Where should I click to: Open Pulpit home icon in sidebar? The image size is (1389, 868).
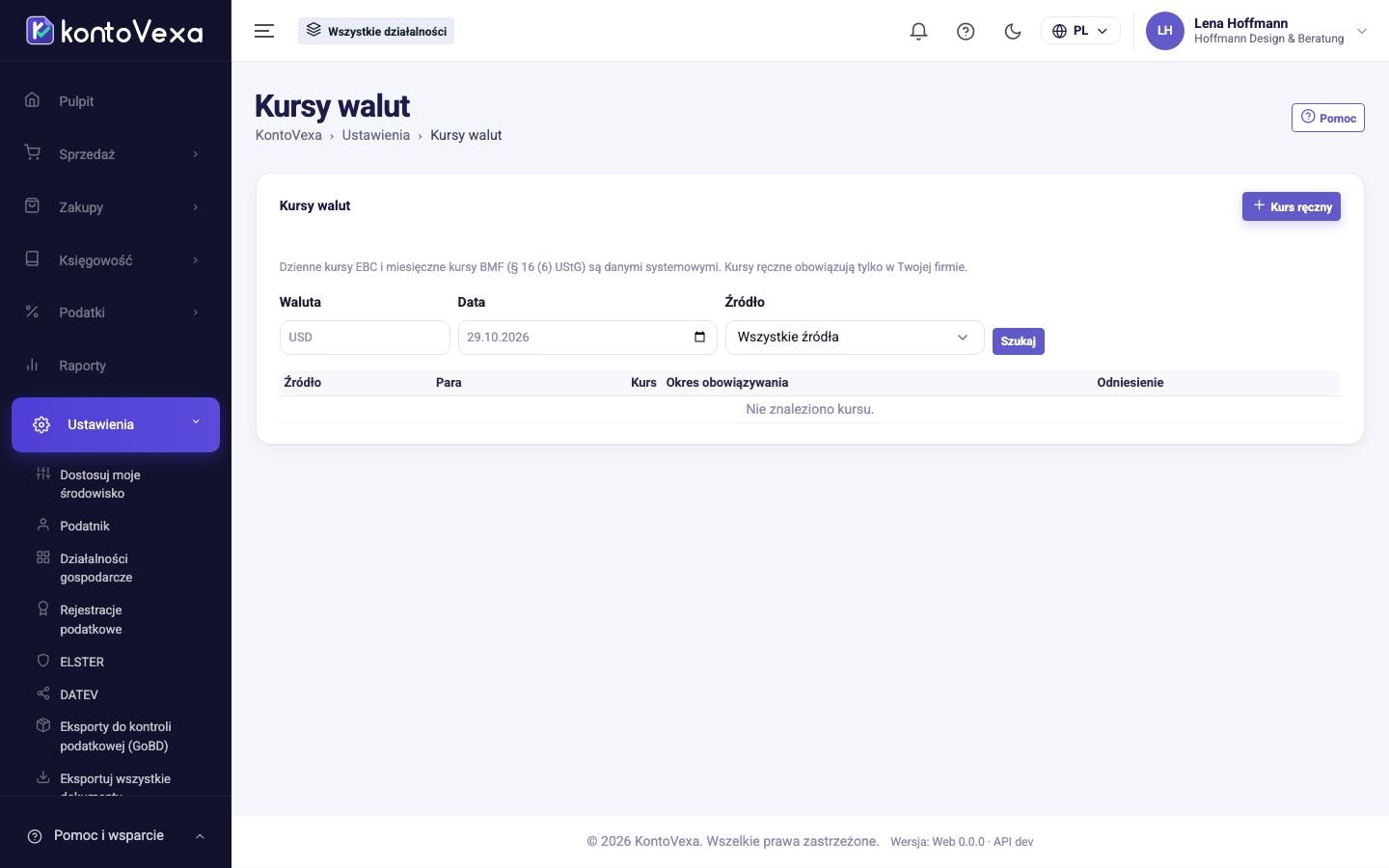click(x=32, y=100)
